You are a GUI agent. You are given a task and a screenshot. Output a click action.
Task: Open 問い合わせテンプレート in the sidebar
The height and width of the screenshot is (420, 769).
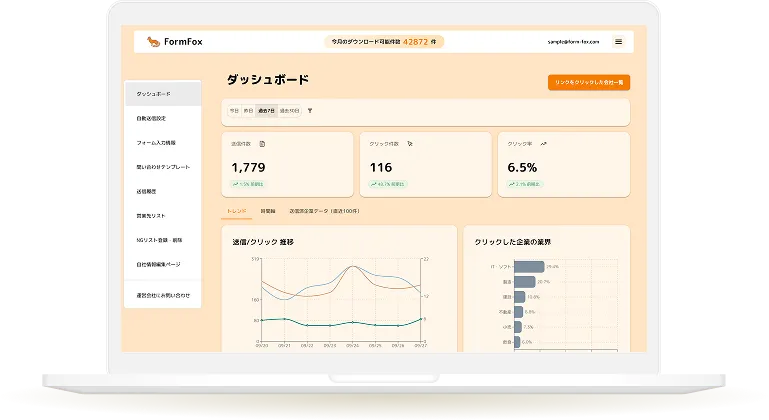[x=163, y=167]
